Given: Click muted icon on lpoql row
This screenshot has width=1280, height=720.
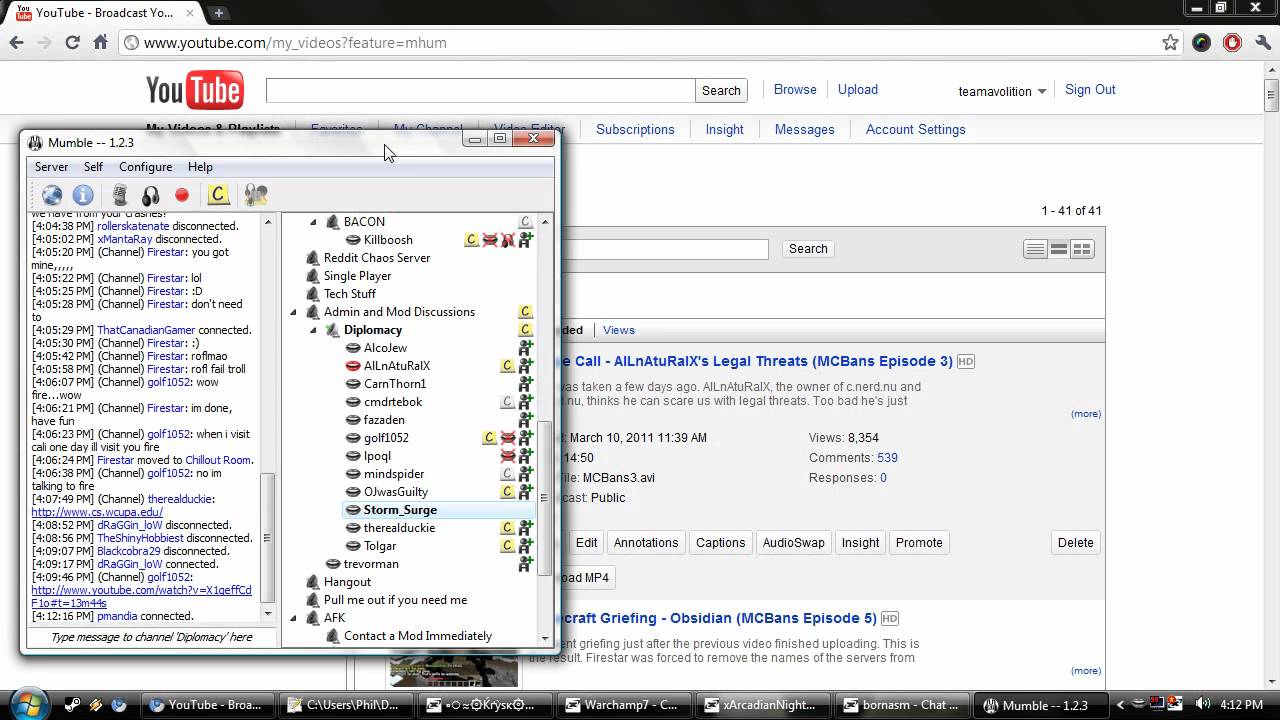Looking at the screenshot, I should pos(507,456).
